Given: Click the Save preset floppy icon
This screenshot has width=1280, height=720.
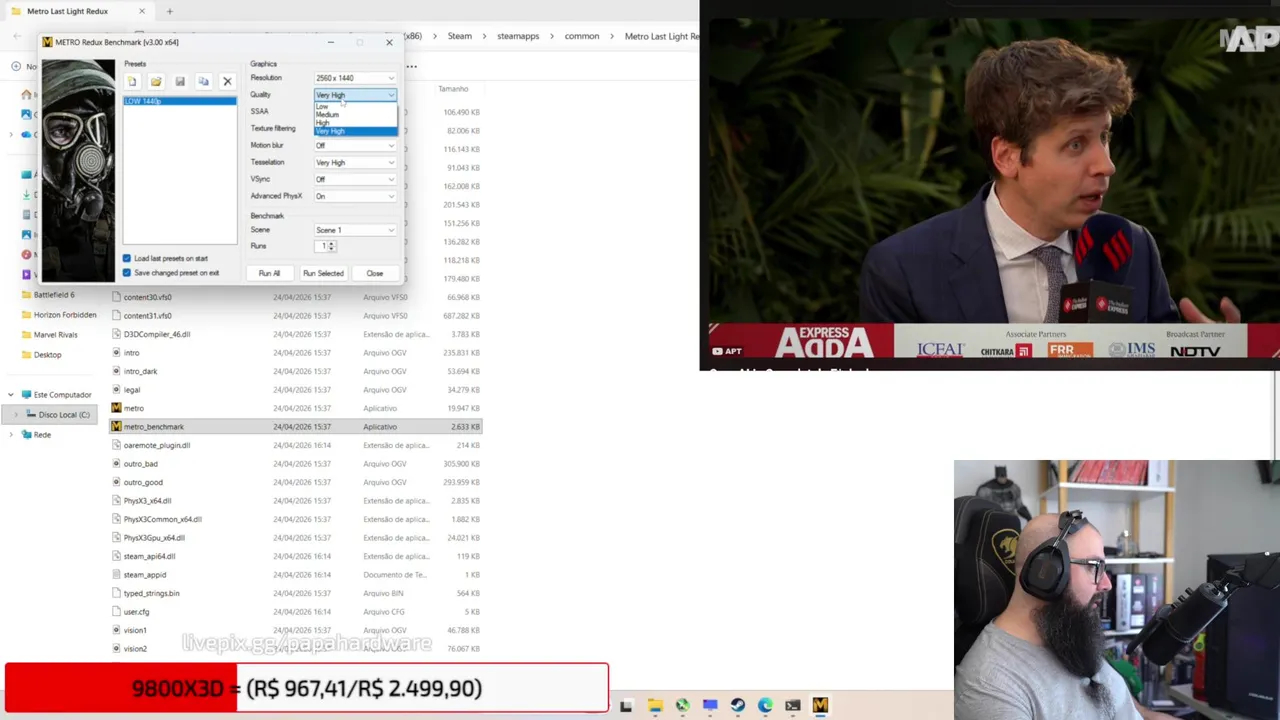Looking at the screenshot, I should coord(180,81).
